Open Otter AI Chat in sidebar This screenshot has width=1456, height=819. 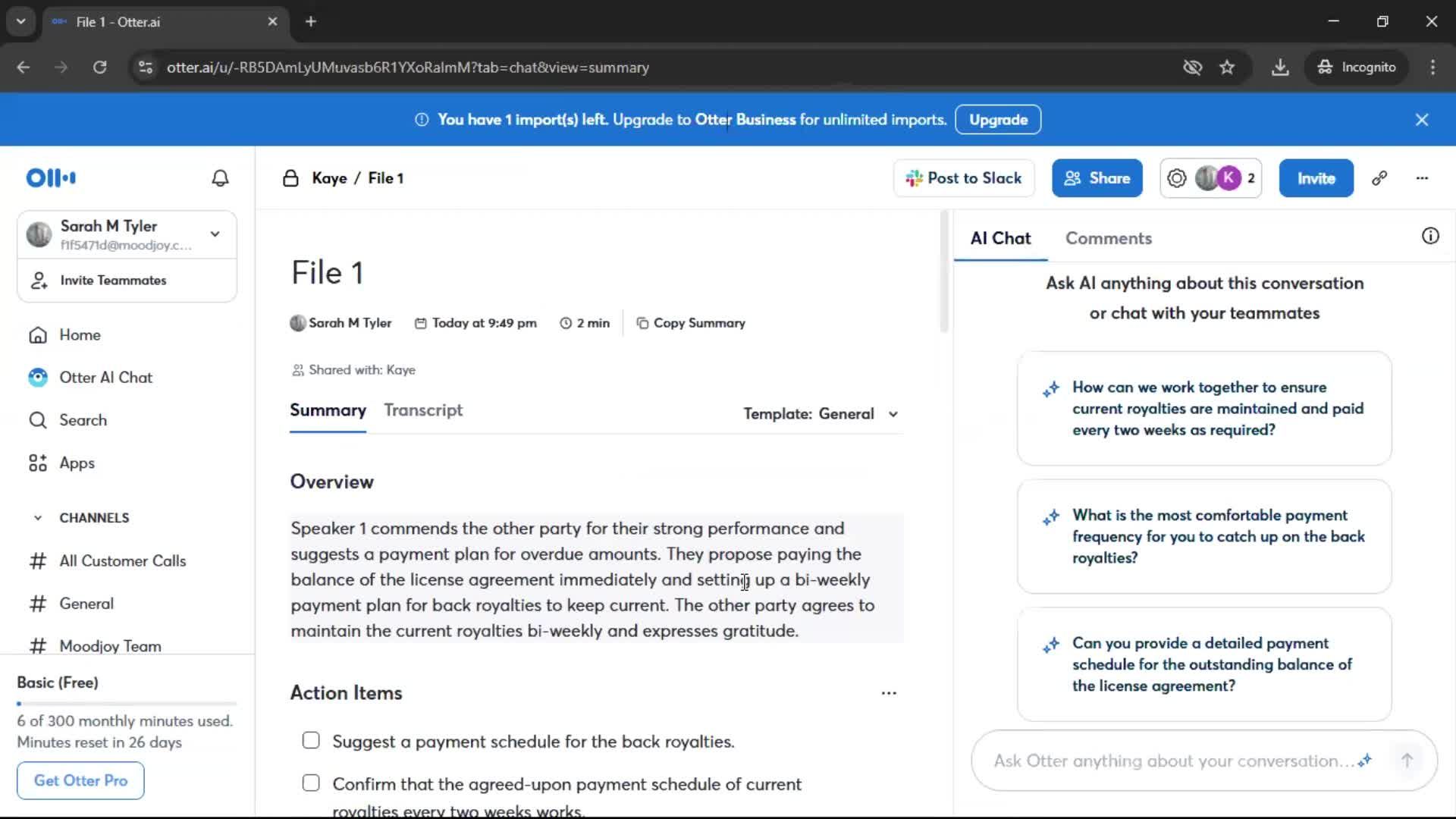click(x=106, y=378)
